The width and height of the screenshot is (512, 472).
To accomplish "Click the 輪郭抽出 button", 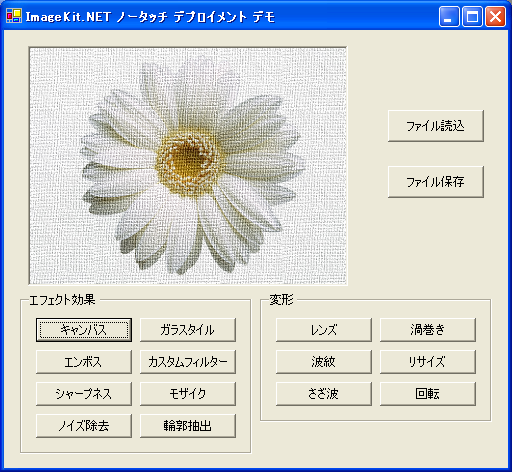I will tap(188, 426).
